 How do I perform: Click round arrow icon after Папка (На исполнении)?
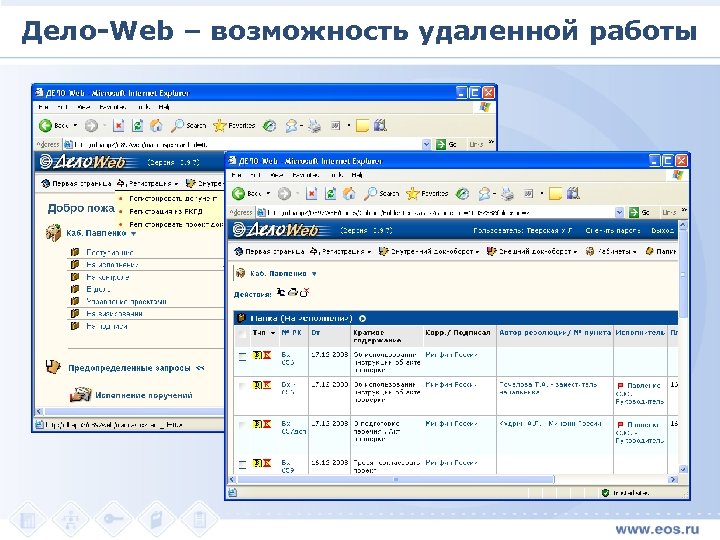coord(362,318)
